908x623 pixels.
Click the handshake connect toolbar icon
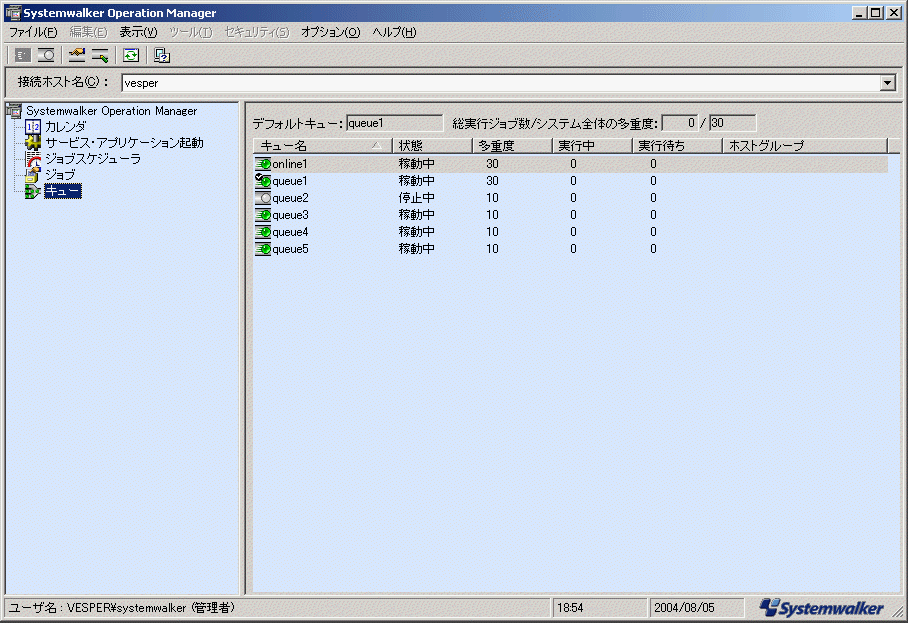tap(76, 56)
